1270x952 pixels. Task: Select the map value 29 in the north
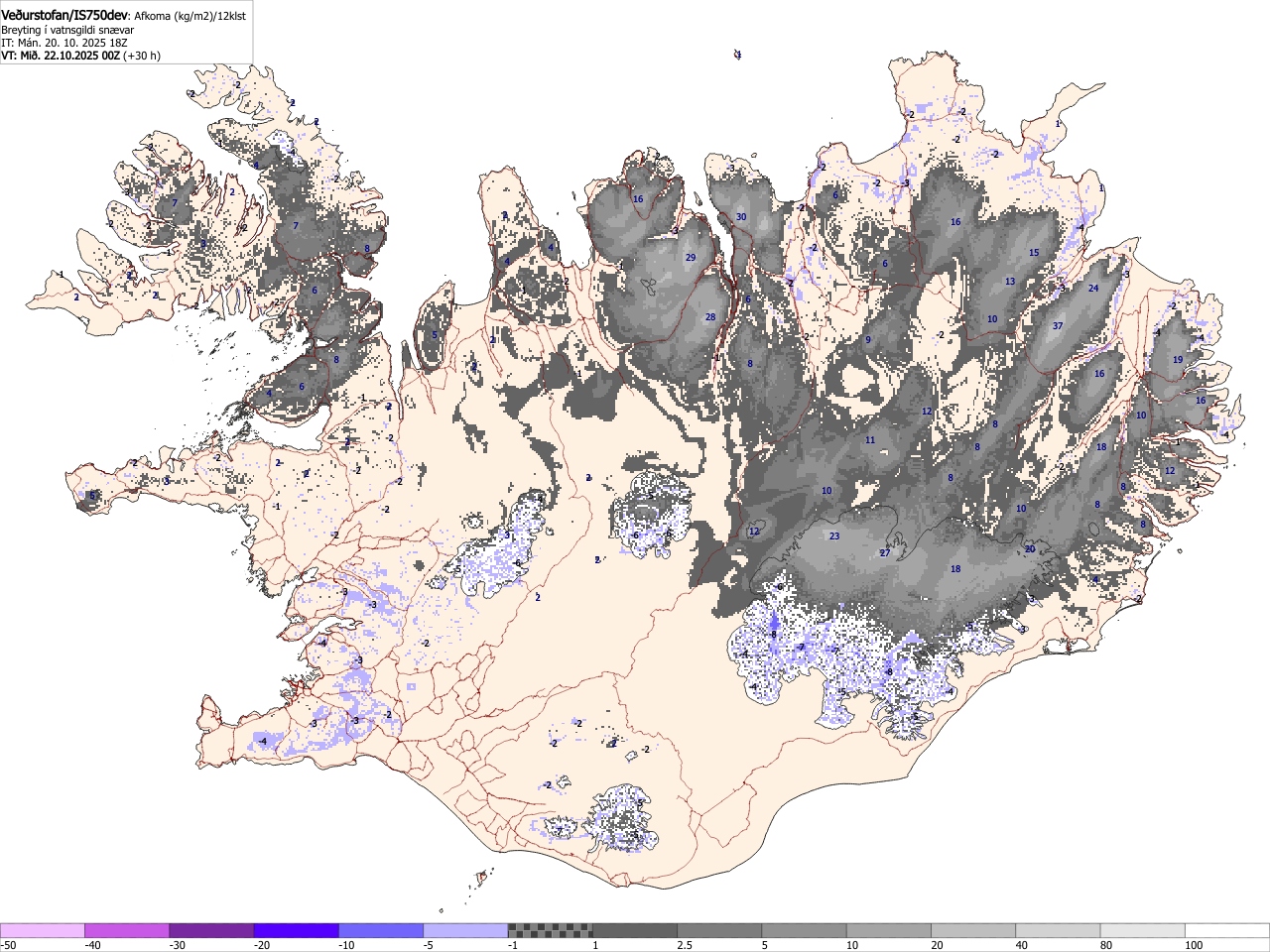(x=691, y=258)
